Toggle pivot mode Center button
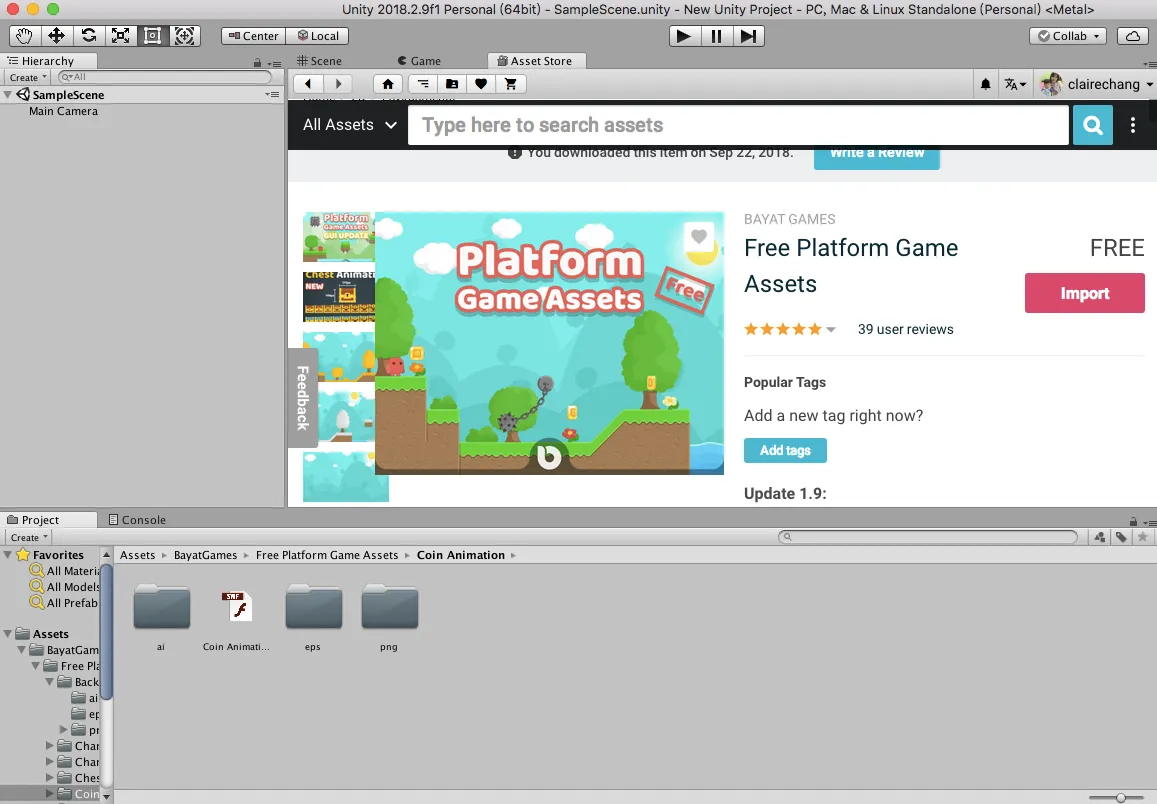 point(253,35)
